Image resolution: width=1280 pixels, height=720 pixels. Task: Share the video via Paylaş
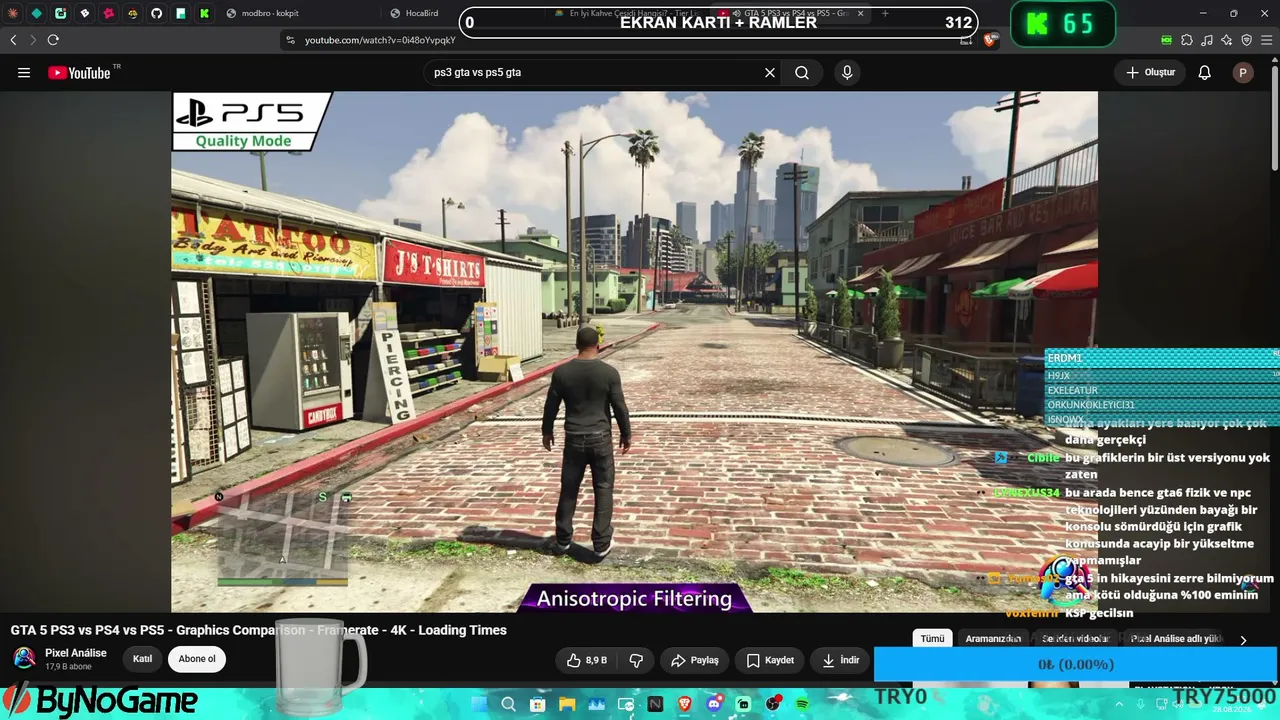point(695,660)
